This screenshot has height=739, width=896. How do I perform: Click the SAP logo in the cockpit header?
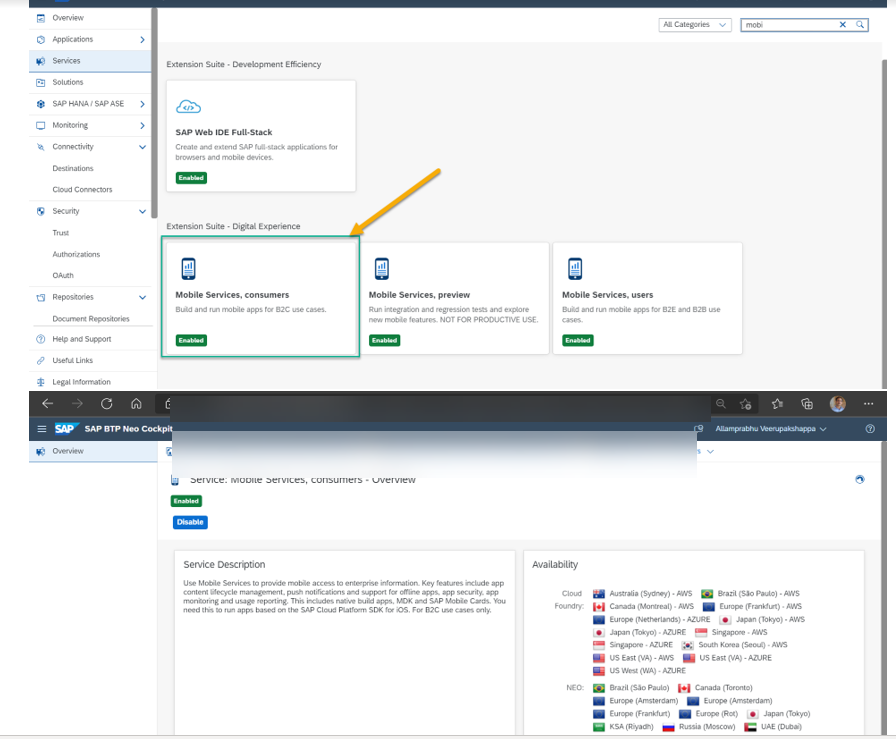(65, 429)
